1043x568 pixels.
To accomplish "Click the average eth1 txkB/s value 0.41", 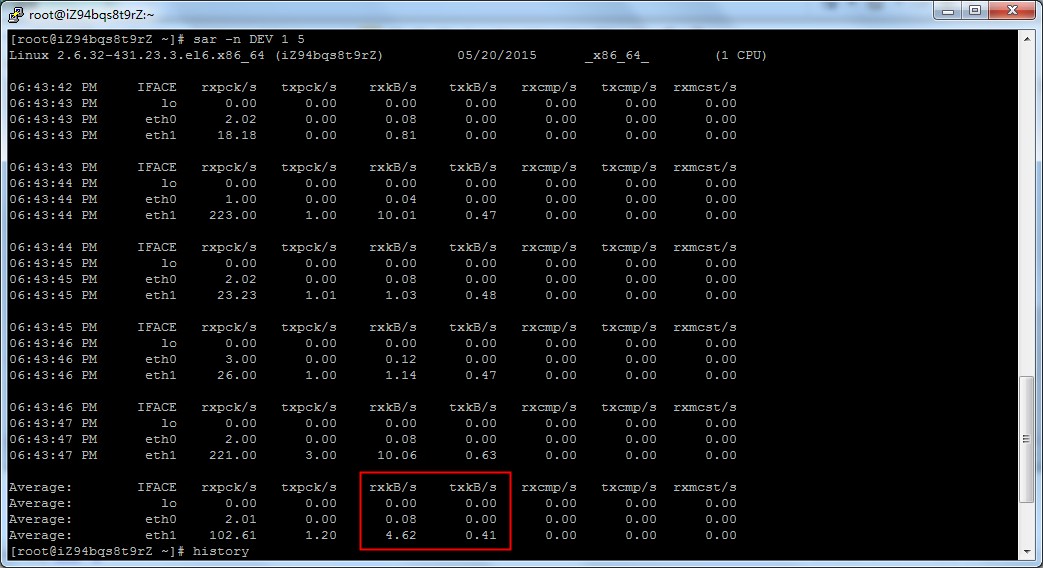I will (x=480, y=535).
